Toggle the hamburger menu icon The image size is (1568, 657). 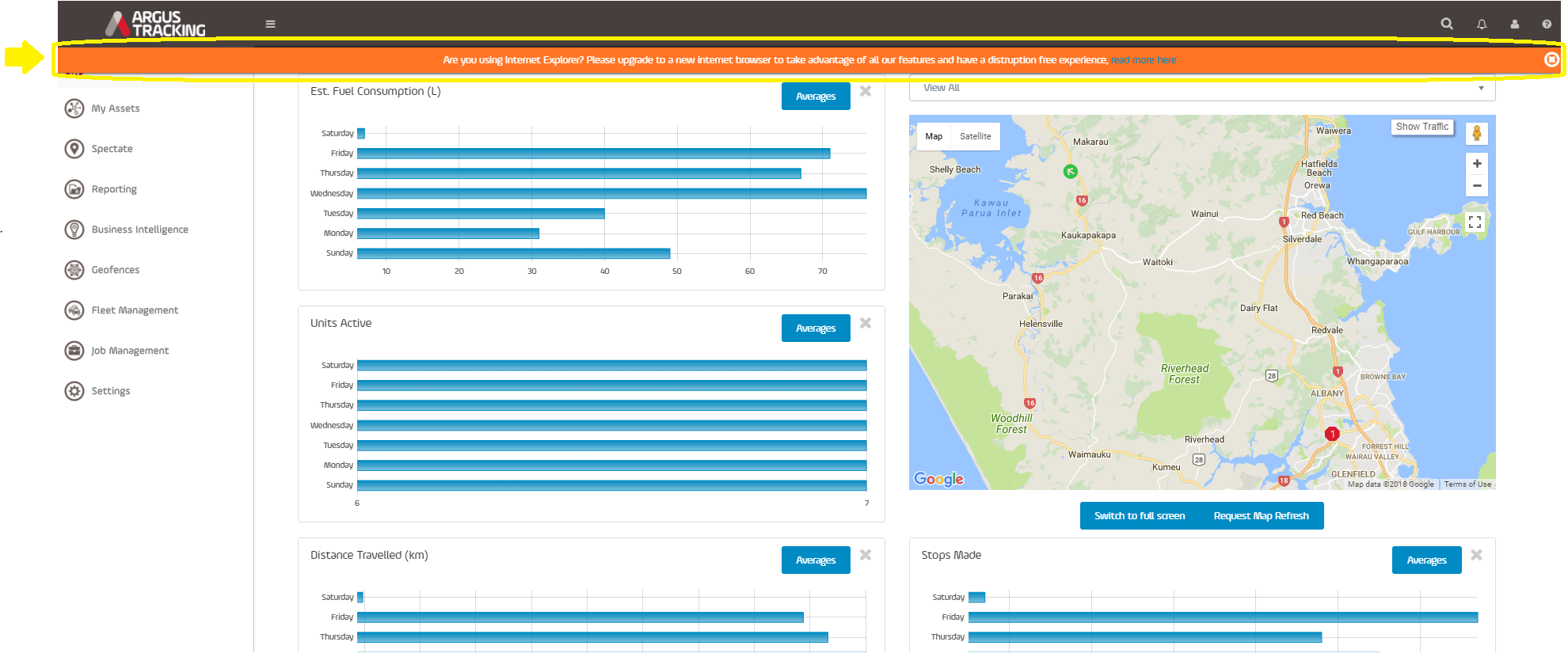click(x=270, y=24)
